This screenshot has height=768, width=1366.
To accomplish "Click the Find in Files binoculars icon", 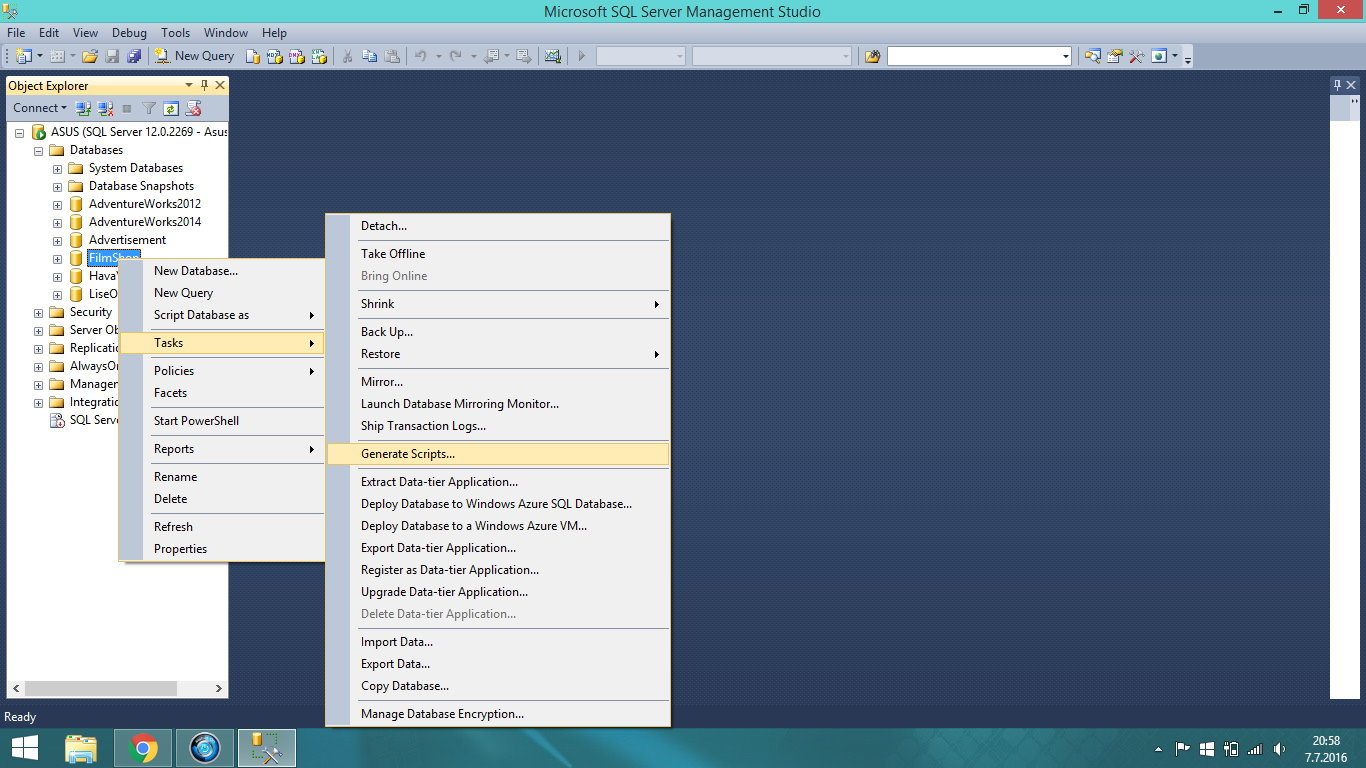I will 872,56.
